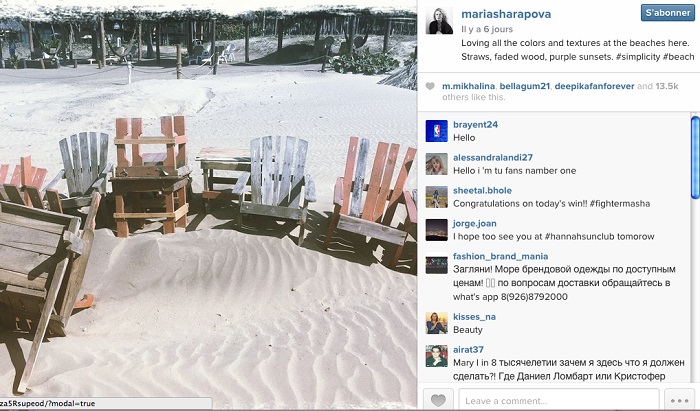This screenshot has height=411, width=700.
Task: Click the heart like button beside comment box
Action: pyautogui.click(x=438, y=400)
